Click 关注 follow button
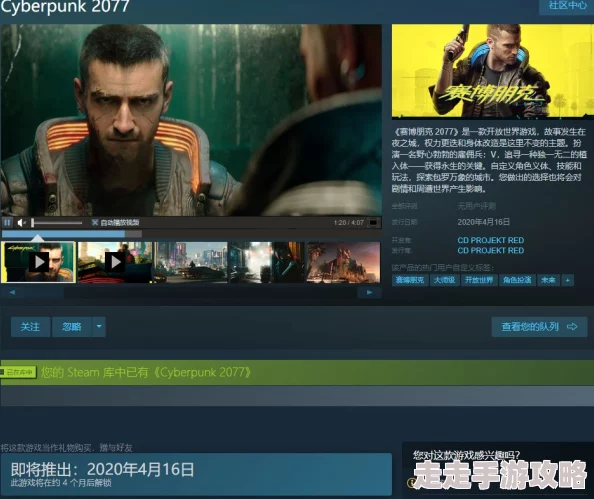 [30, 327]
